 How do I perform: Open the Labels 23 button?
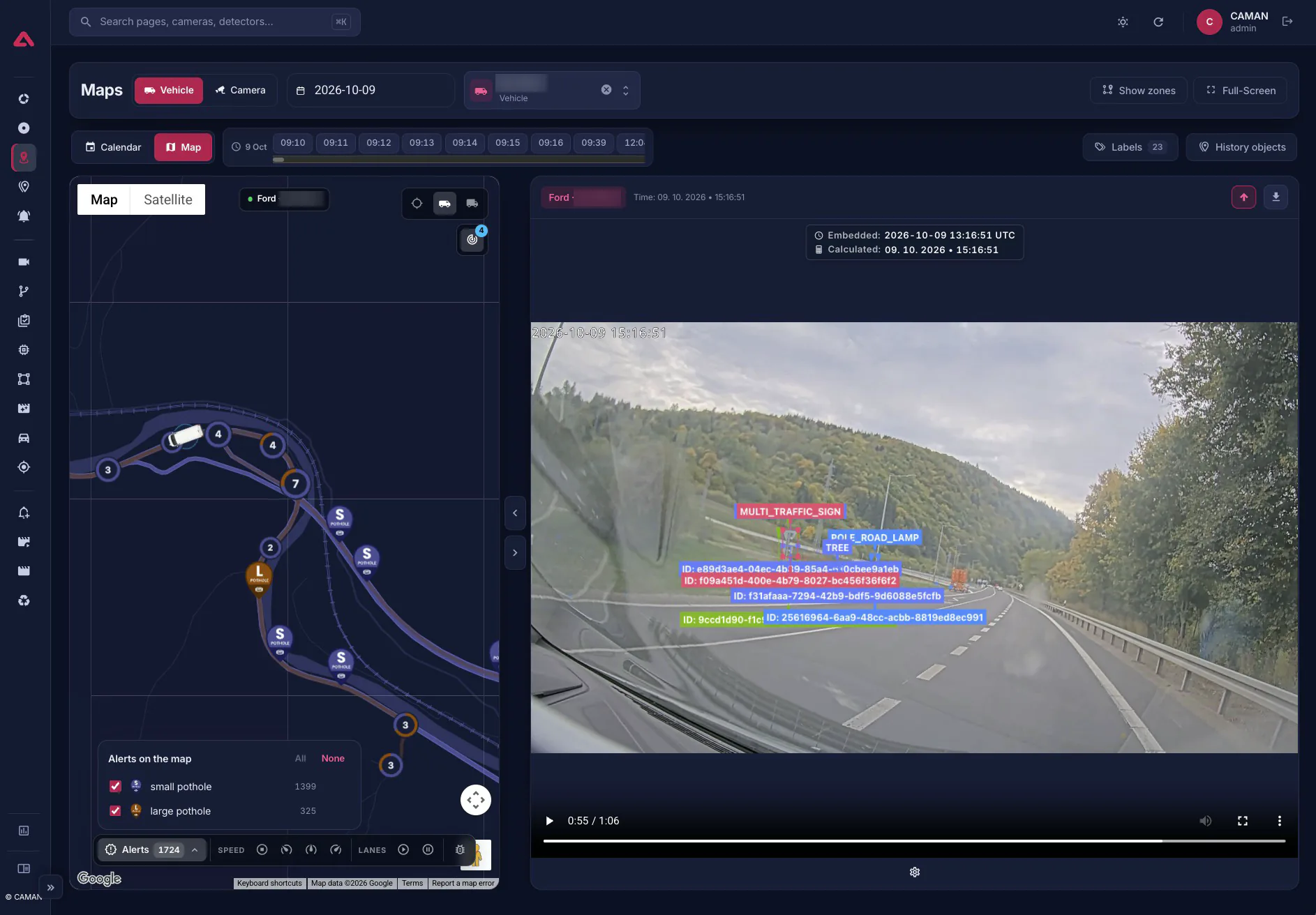1130,147
